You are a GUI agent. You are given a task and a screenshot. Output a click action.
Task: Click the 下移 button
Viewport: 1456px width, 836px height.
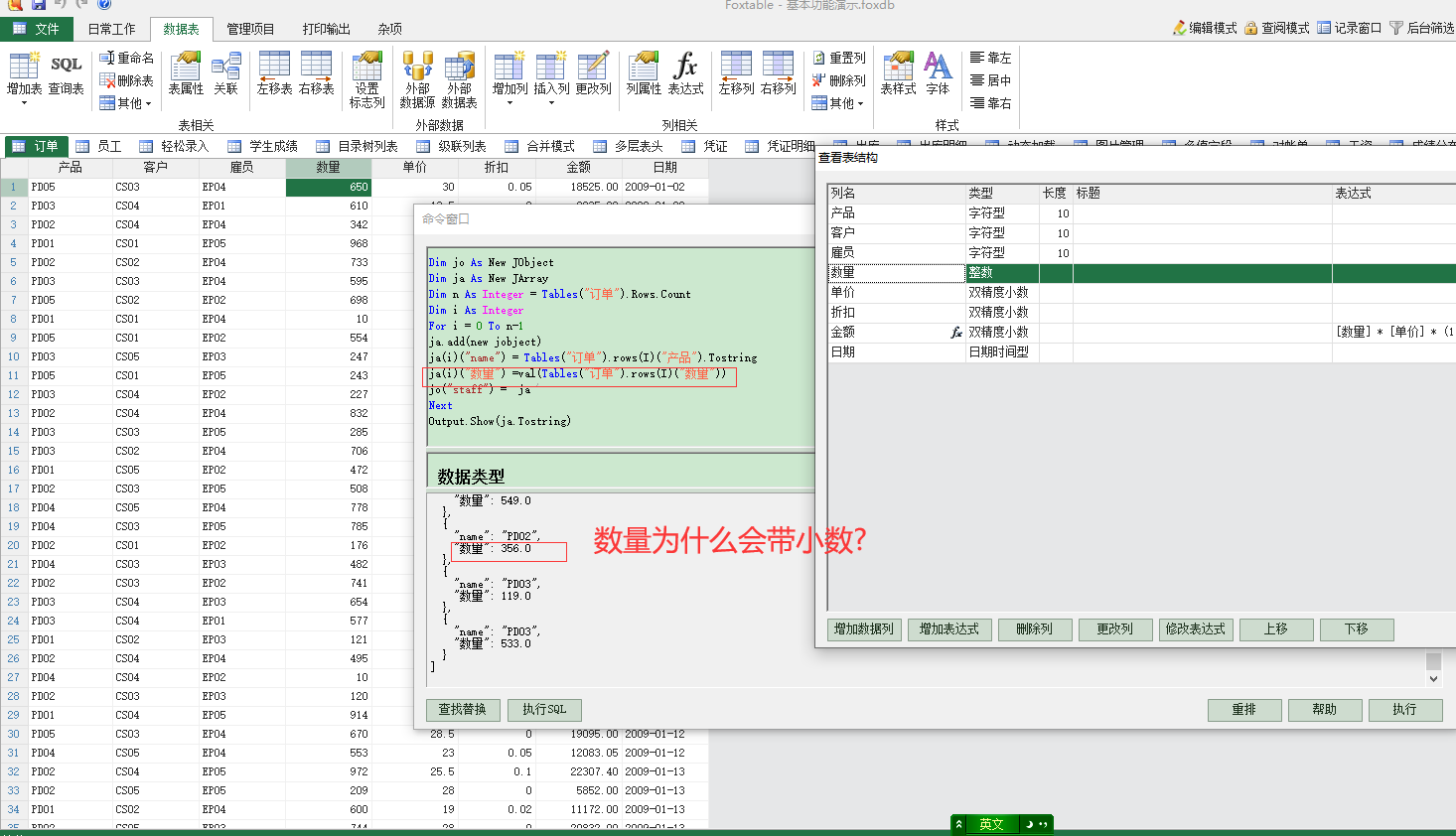point(1357,629)
